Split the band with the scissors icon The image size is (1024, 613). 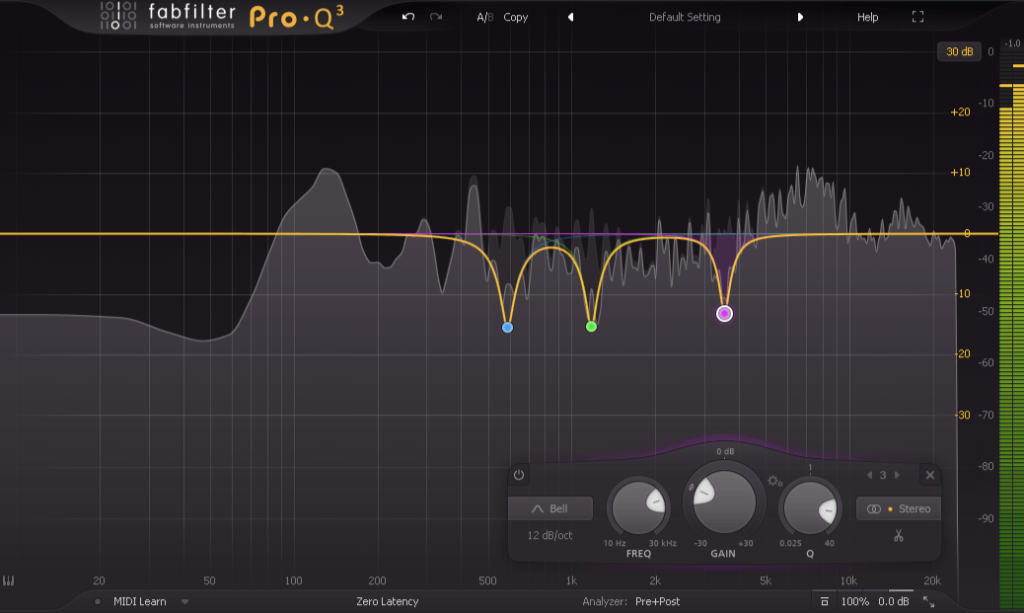click(899, 536)
